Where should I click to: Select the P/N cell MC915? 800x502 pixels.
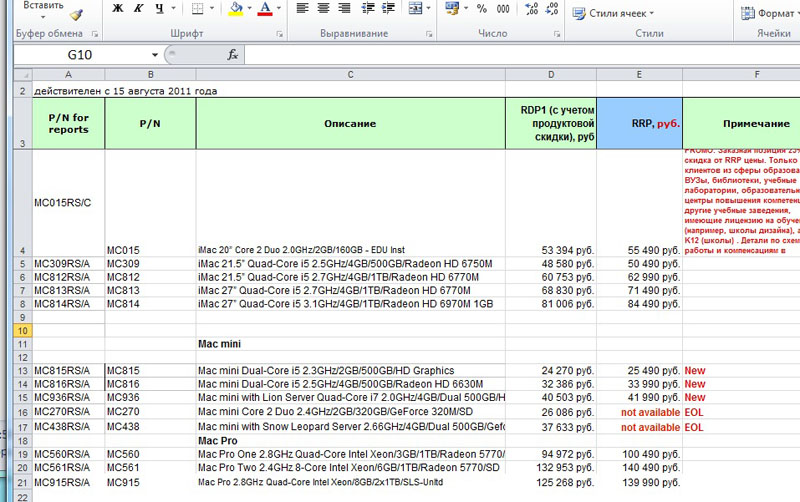coord(150,482)
